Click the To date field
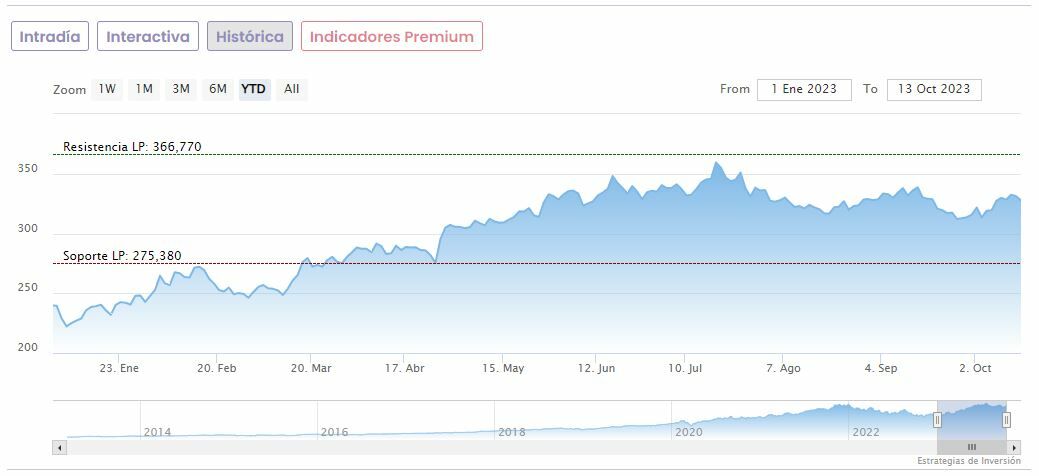The width and height of the screenshot is (1039, 476). [x=934, y=89]
